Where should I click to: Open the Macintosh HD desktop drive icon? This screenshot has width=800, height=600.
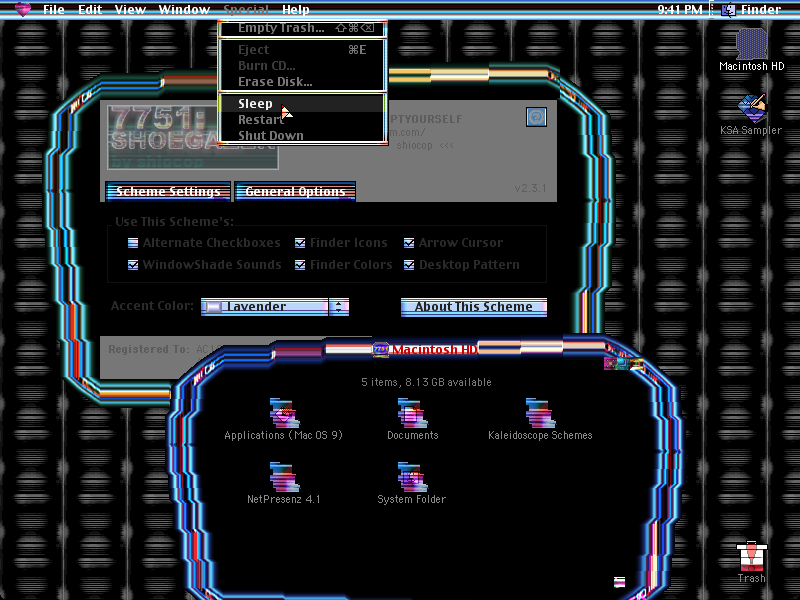(752, 44)
